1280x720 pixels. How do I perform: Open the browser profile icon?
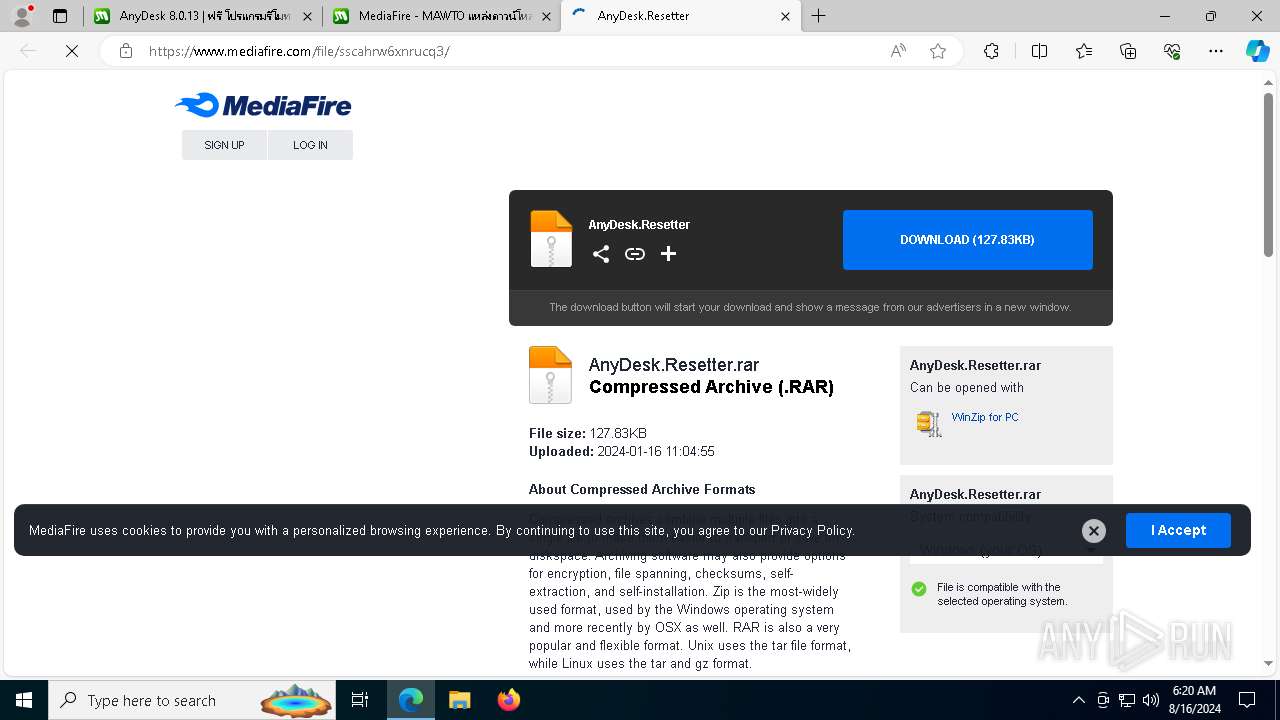click(22, 16)
